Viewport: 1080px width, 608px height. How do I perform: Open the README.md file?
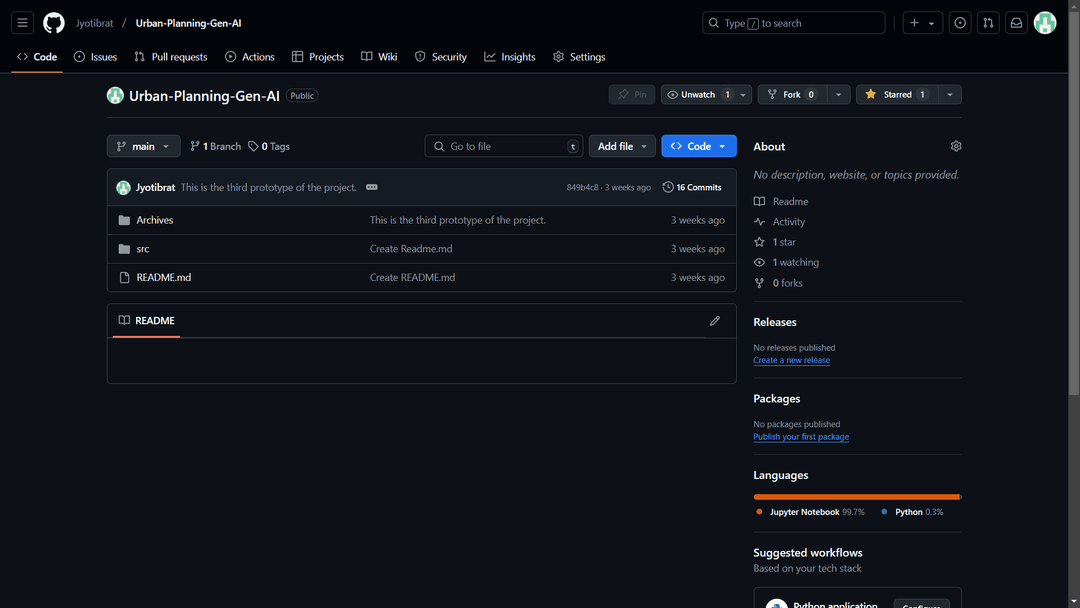click(x=164, y=277)
